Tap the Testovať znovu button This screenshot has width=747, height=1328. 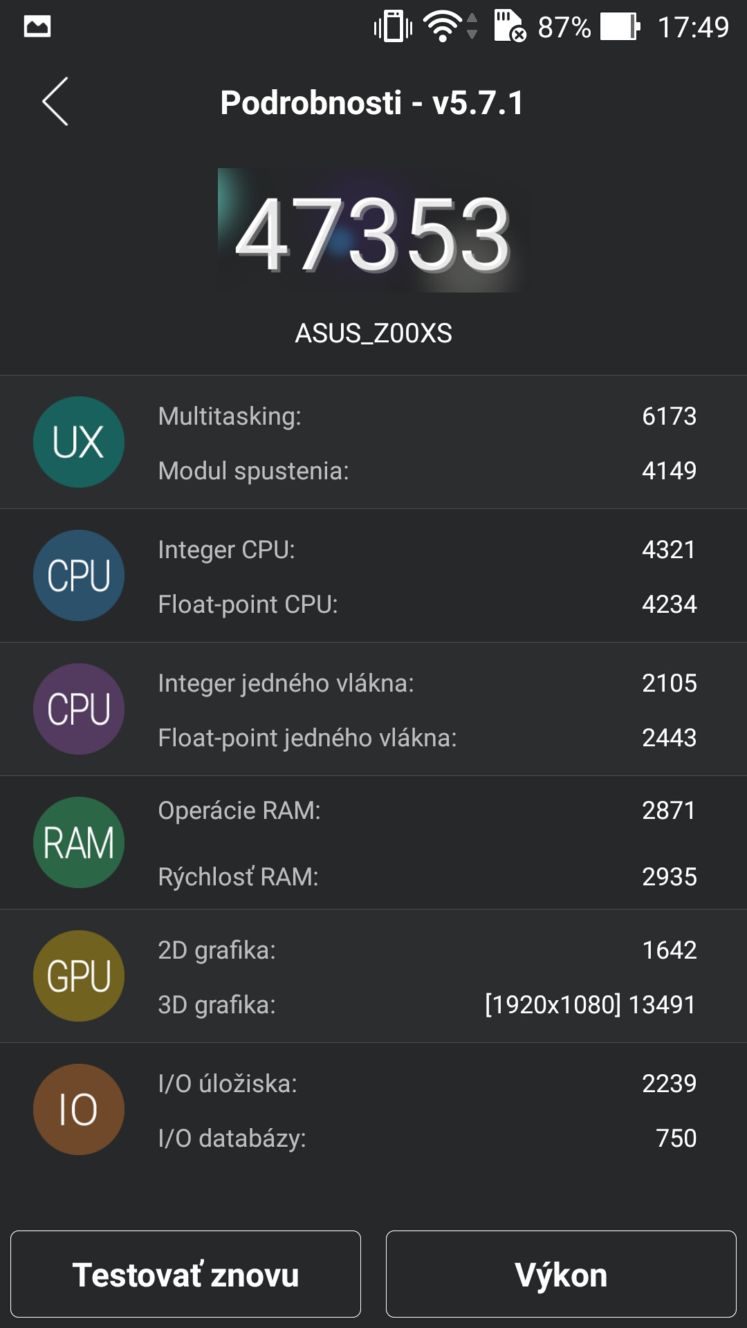pyautogui.click(x=186, y=1274)
